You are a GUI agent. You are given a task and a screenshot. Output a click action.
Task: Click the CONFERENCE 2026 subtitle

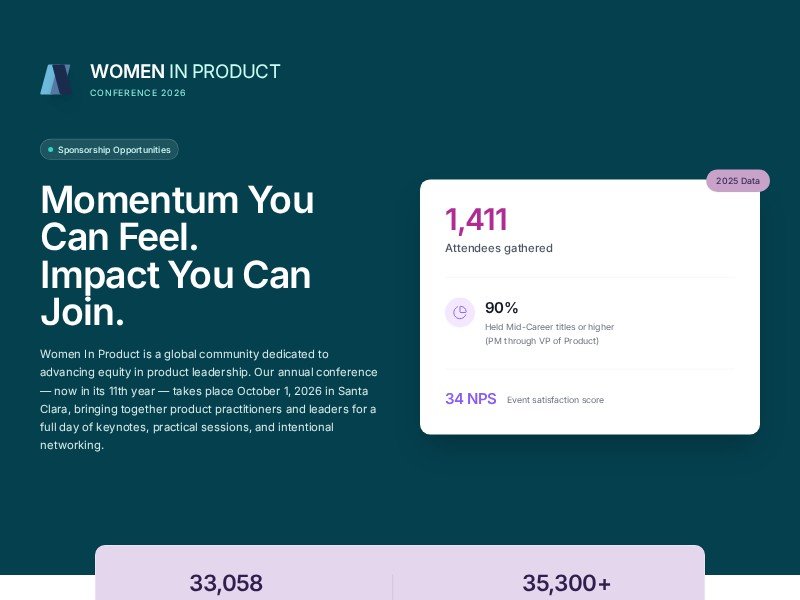point(138,93)
